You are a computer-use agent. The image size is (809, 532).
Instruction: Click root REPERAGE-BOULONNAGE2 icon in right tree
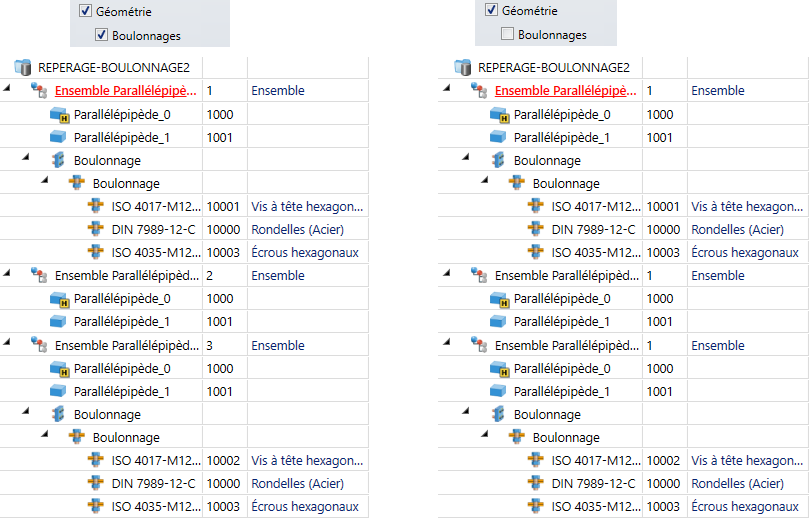462,68
